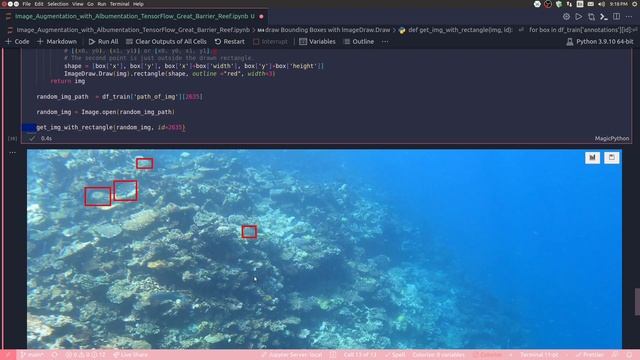This screenshot has height=360, width=640.
Task: Open the system power menu icon
Action: (636, 4)
